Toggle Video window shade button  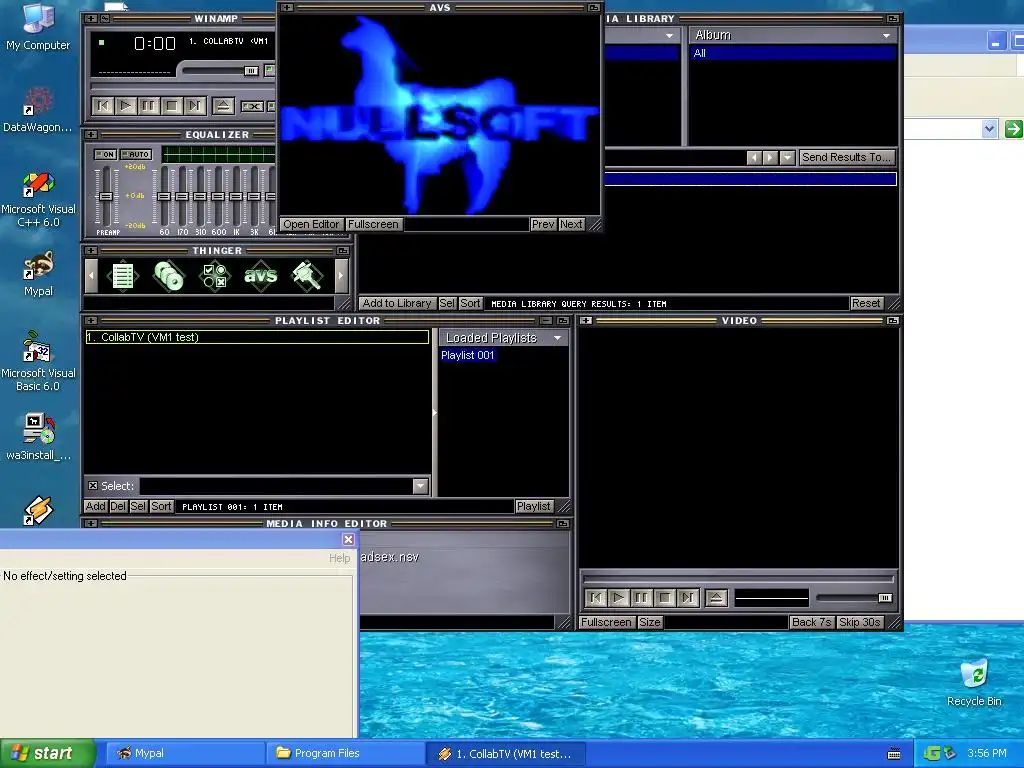[x=893, y=321]
